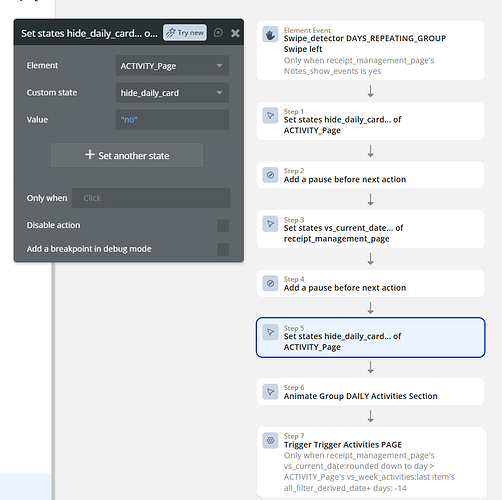Select Step 2 Add a pause action
502x500 pixels.
370,175
